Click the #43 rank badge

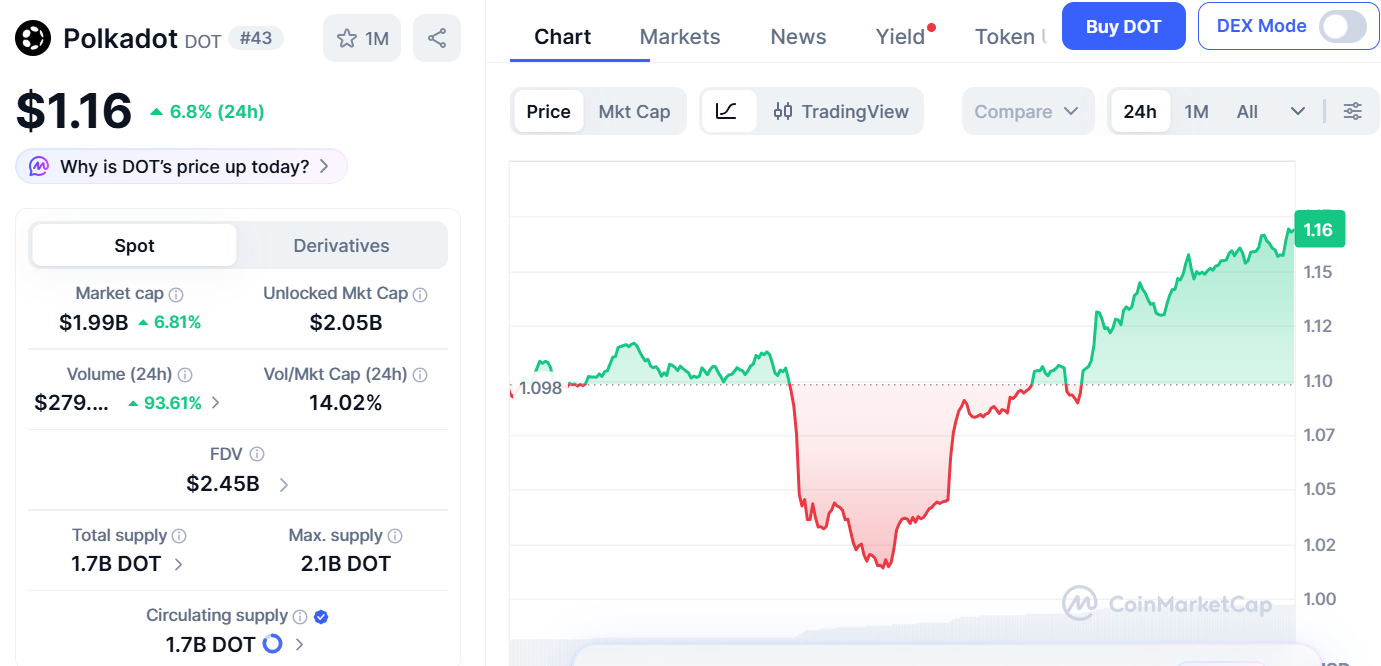tap(256, 38)
